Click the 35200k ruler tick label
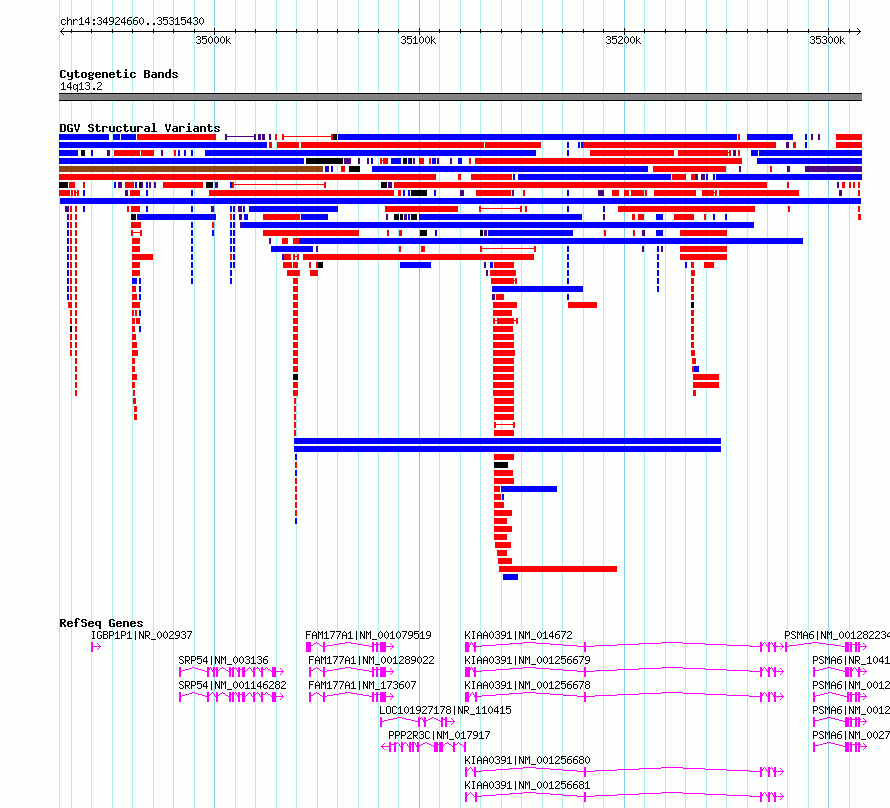Image resolution: width=890 pixels, height=808 pixels. [x=623, y=40]
